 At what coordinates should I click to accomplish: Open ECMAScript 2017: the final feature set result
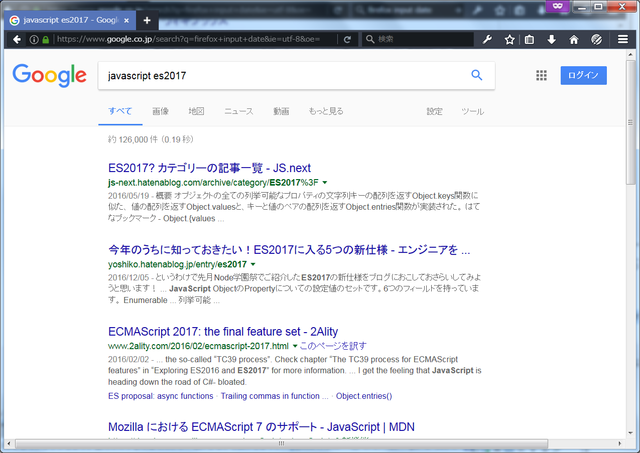coord(223,331)
